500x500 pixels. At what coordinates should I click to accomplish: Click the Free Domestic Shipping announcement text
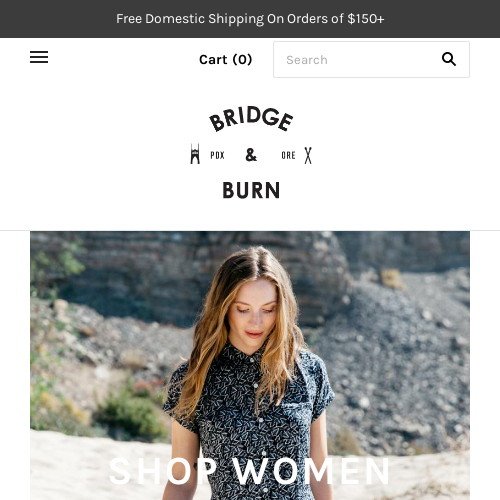[x=250, y=19]
